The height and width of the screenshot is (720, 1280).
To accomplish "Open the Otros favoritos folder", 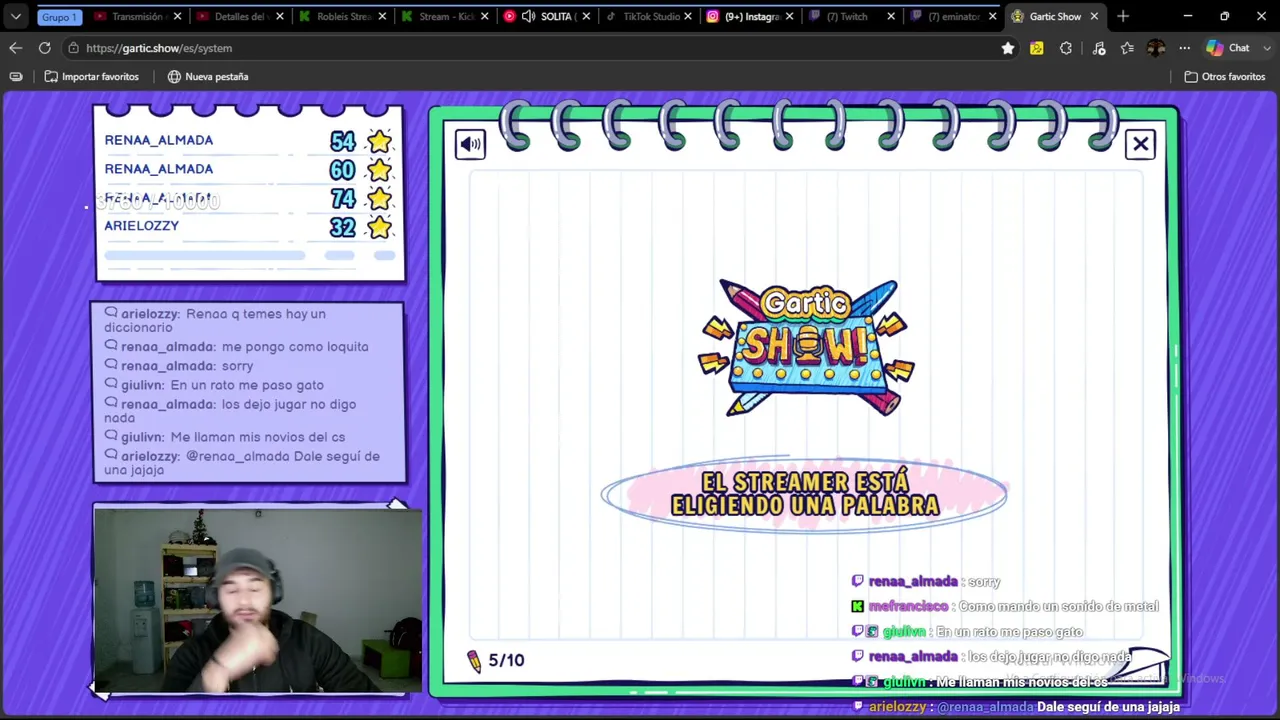I will tap(1225, 77).
